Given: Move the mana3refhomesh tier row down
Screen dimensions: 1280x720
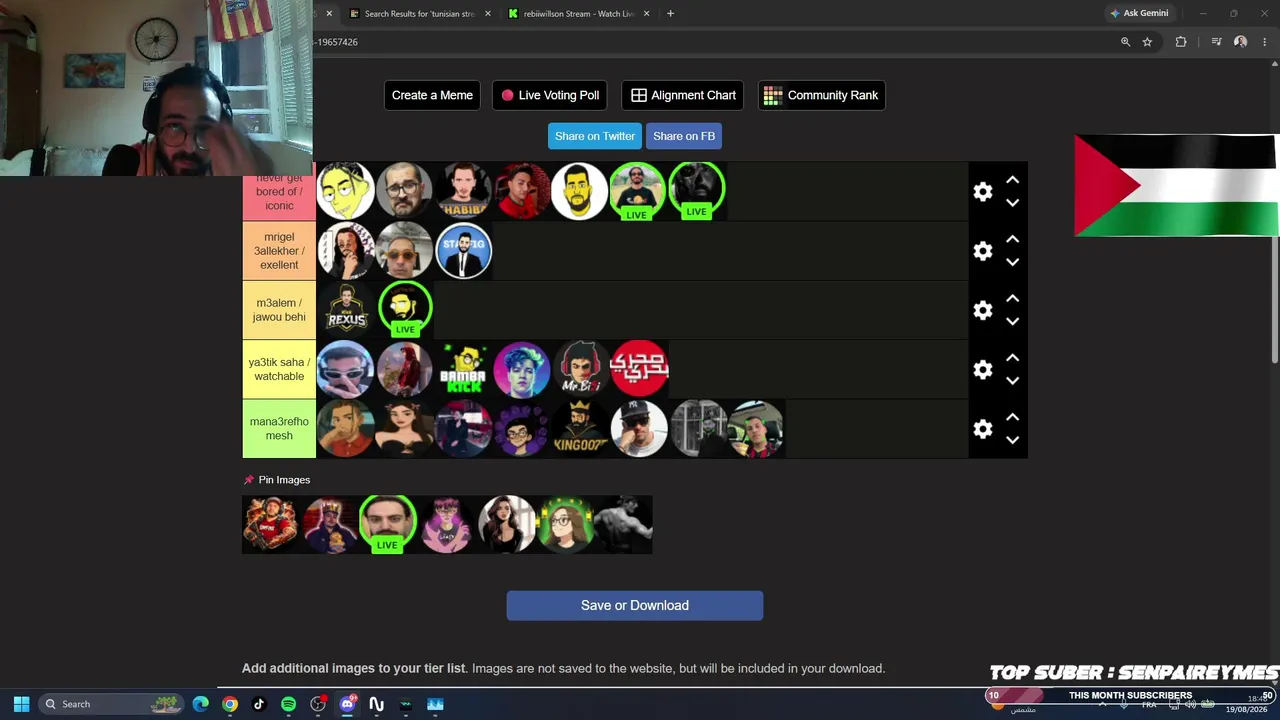Looking at the screenshot, I should point(1012,440).
